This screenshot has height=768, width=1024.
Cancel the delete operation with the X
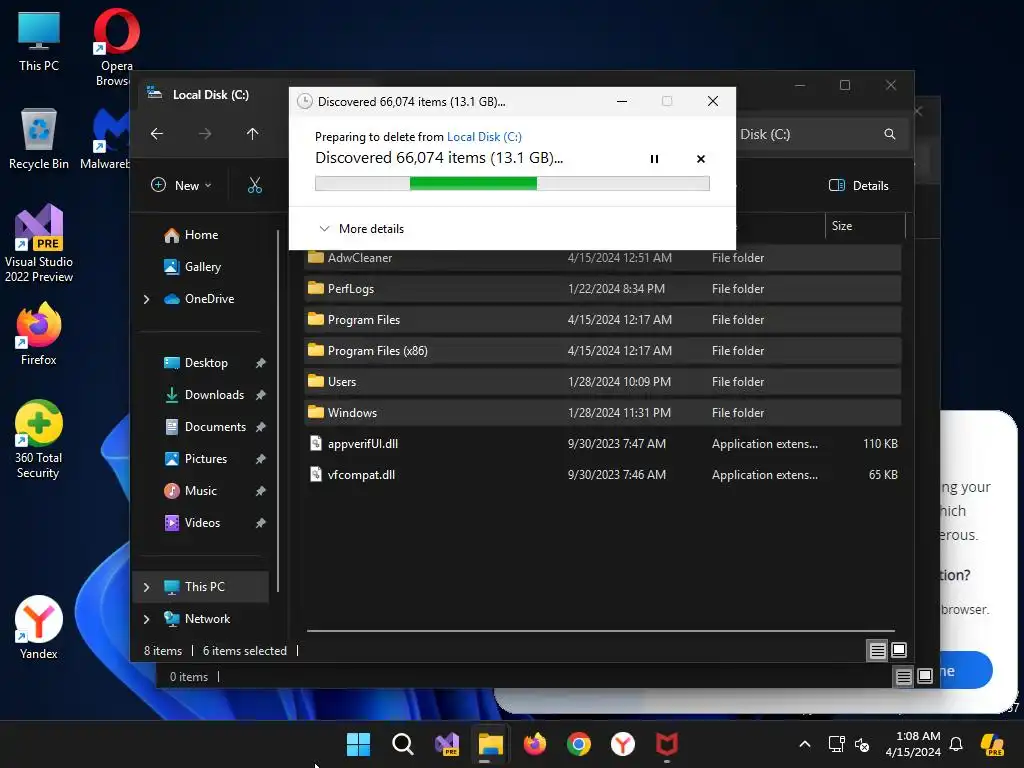(x=701, y=159)
